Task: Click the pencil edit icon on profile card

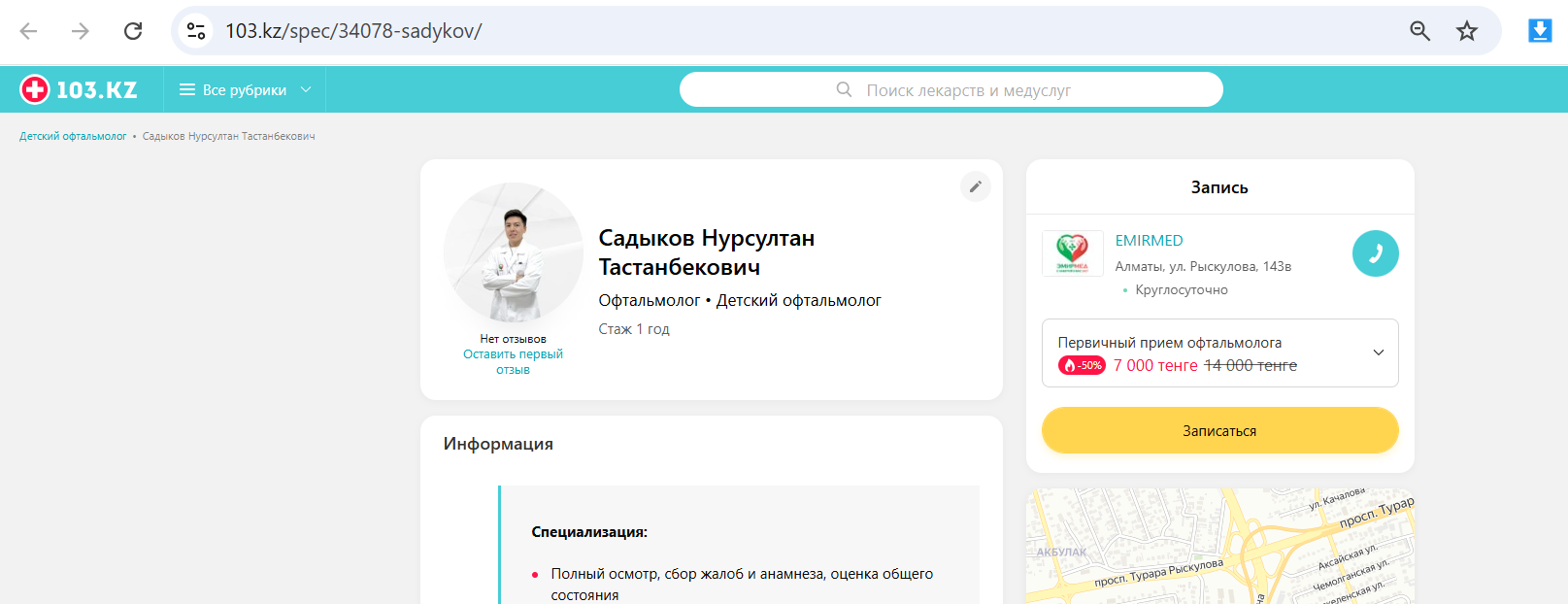Action: click(976, 186)
